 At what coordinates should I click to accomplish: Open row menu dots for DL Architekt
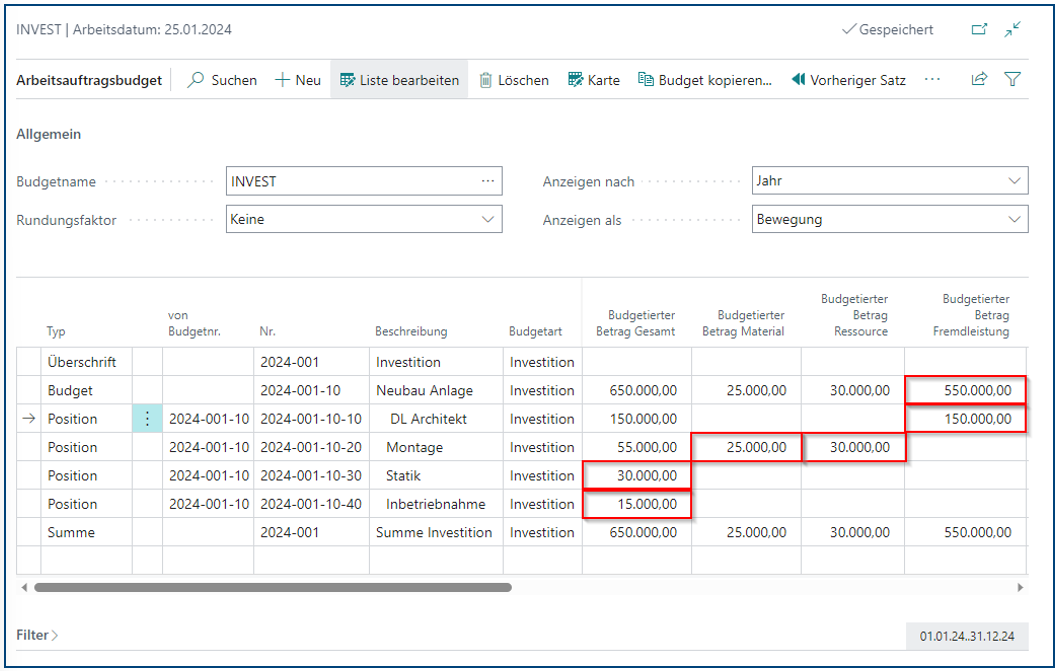click(147, 419)
